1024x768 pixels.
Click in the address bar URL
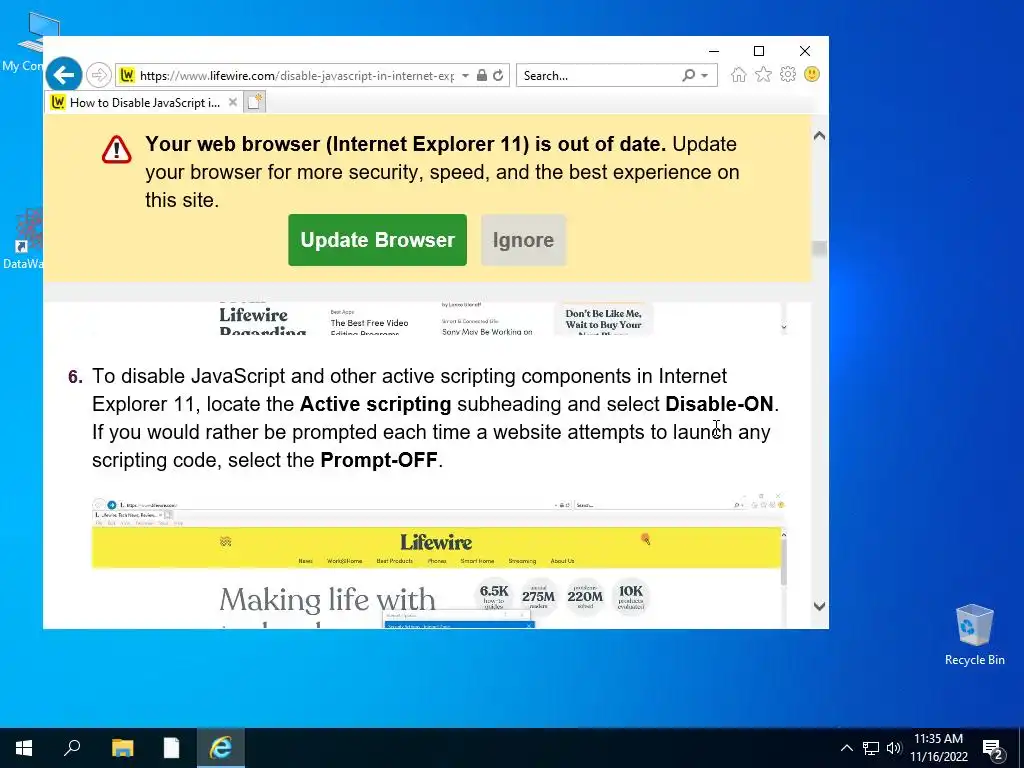coord(296,76)
